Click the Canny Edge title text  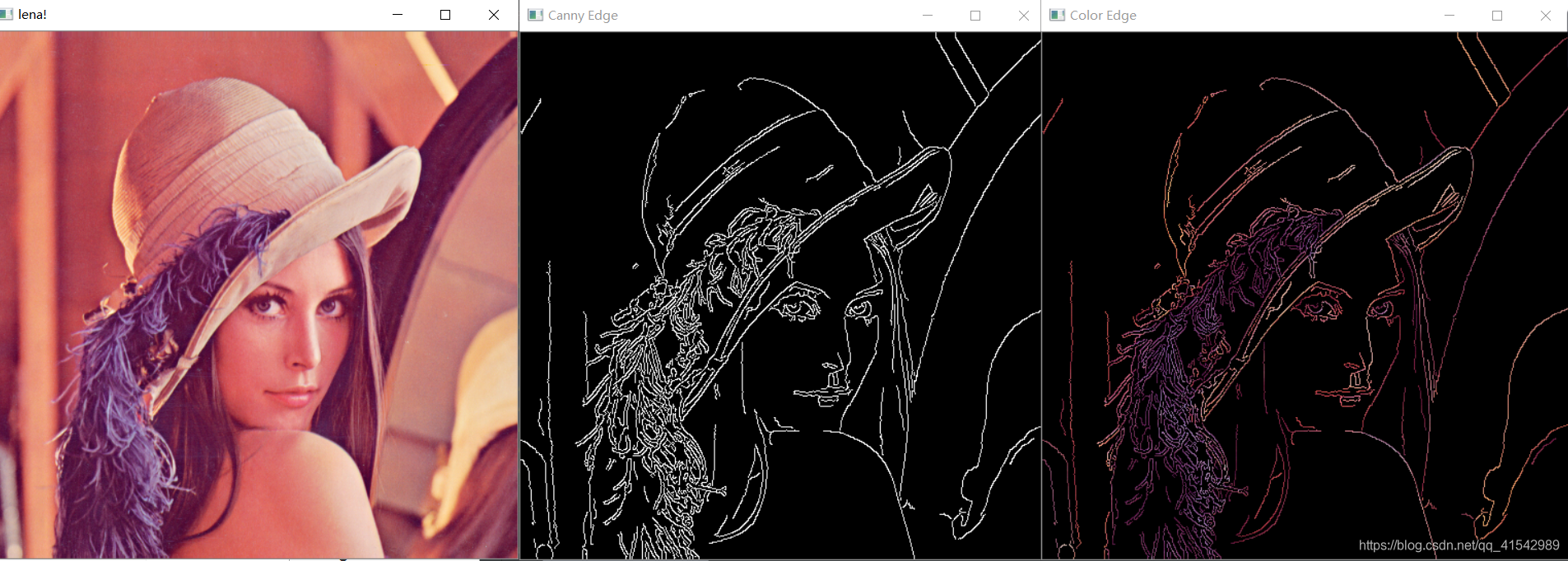point(583,15)
